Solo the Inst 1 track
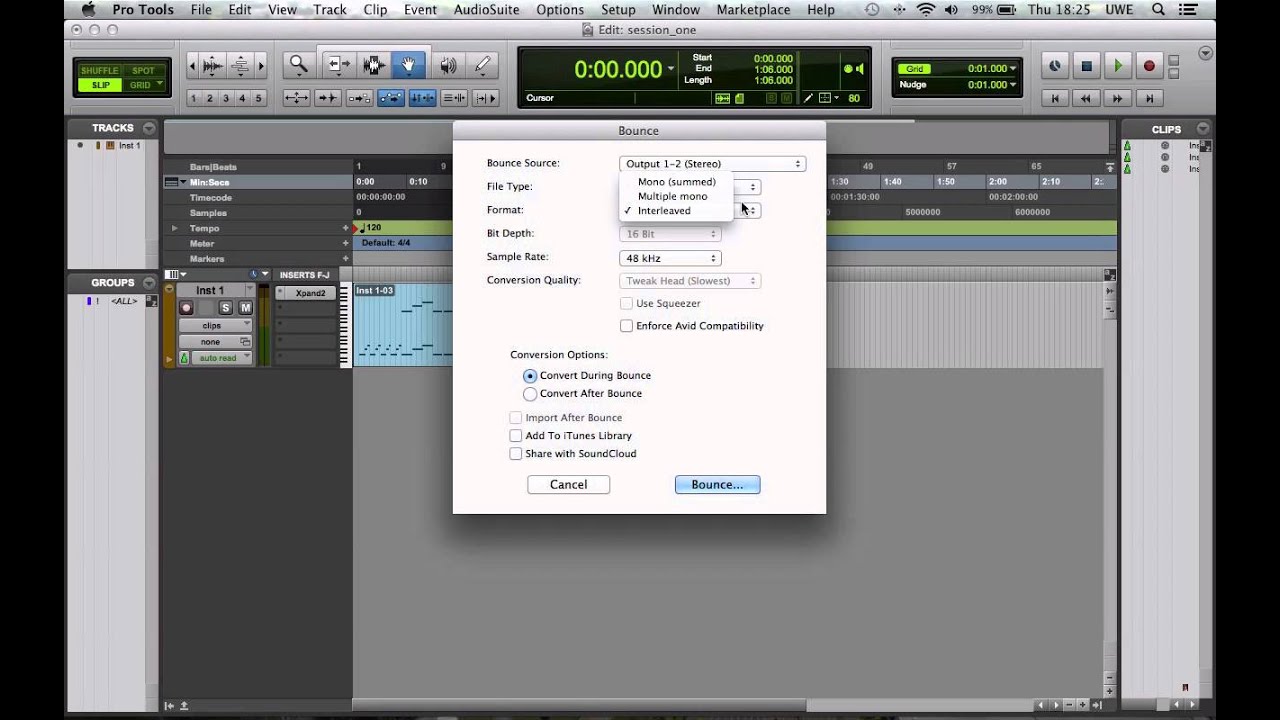The width and height of the screenshot is (1280, 720). coord(226,308)
